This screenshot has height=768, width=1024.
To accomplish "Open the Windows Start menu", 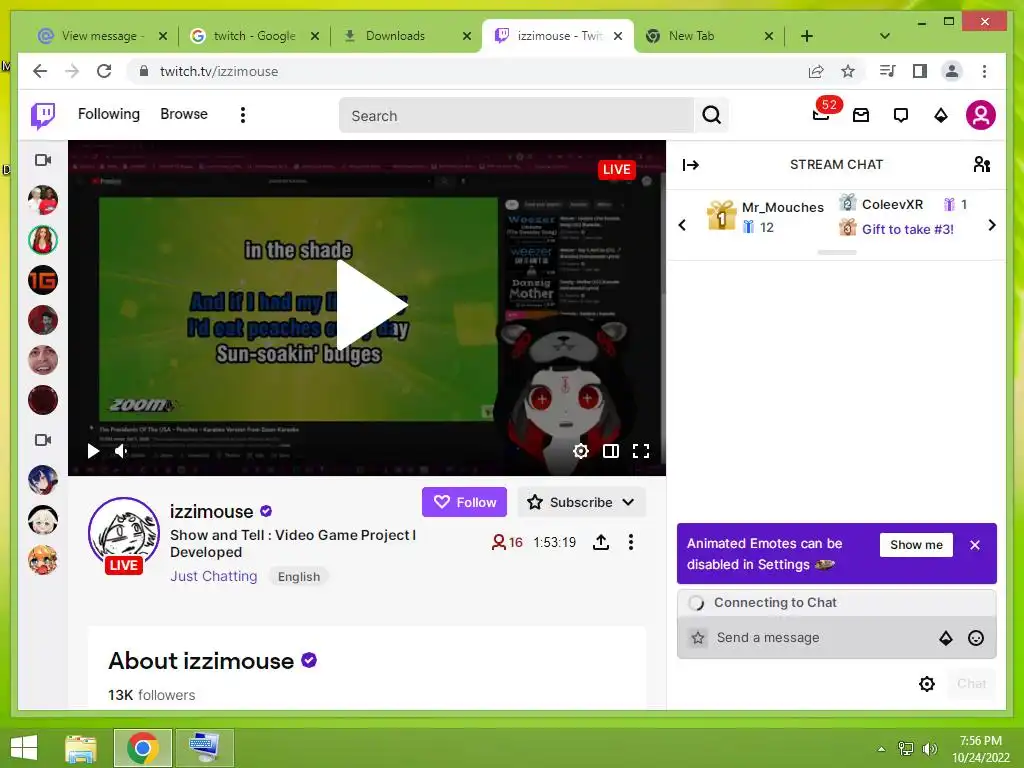I will pos(24,748).
